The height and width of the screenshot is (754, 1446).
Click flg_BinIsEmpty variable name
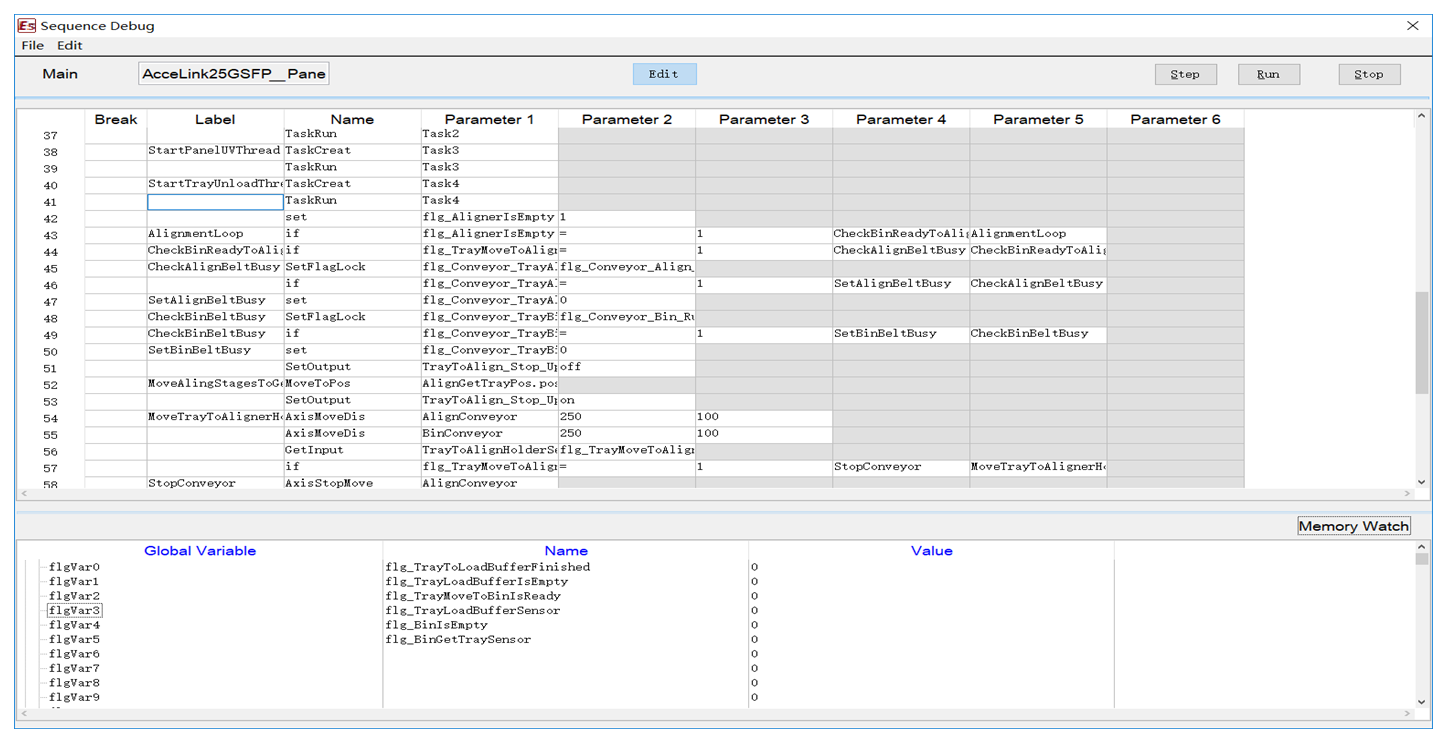[437, 625]
